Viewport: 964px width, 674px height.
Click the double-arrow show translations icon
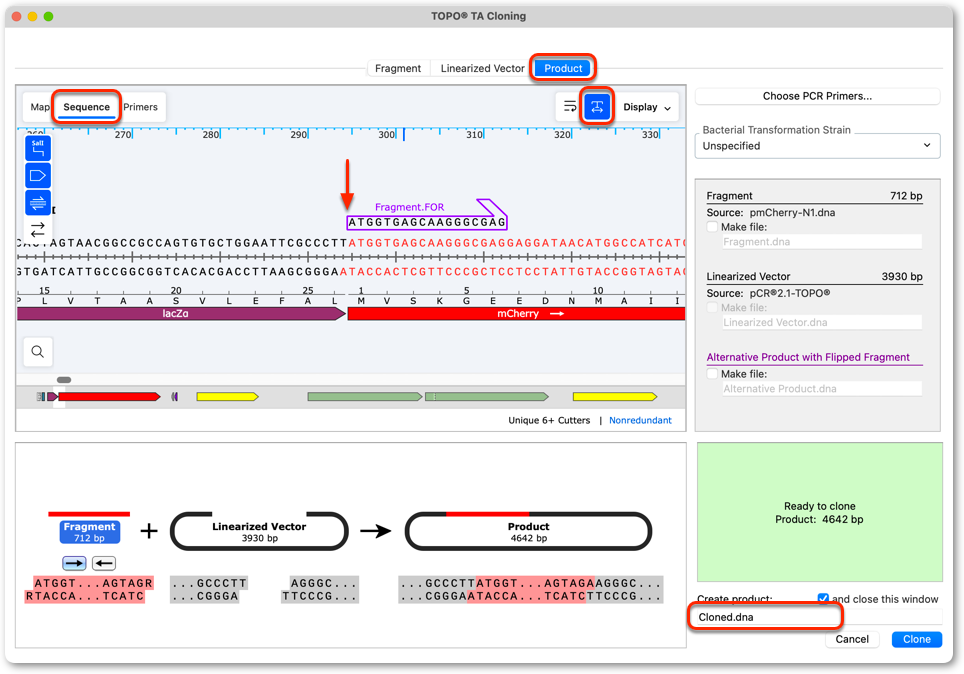[x=38, y=229]
